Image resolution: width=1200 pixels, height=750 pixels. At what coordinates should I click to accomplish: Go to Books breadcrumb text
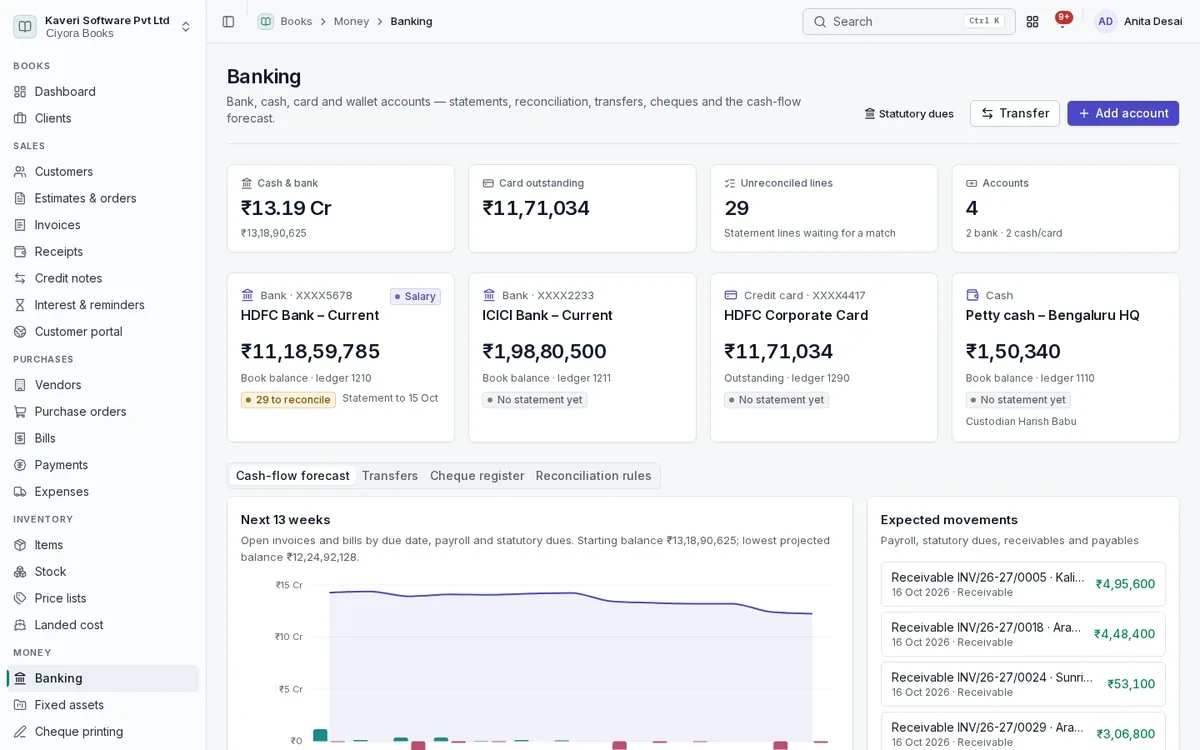(296, 21)
